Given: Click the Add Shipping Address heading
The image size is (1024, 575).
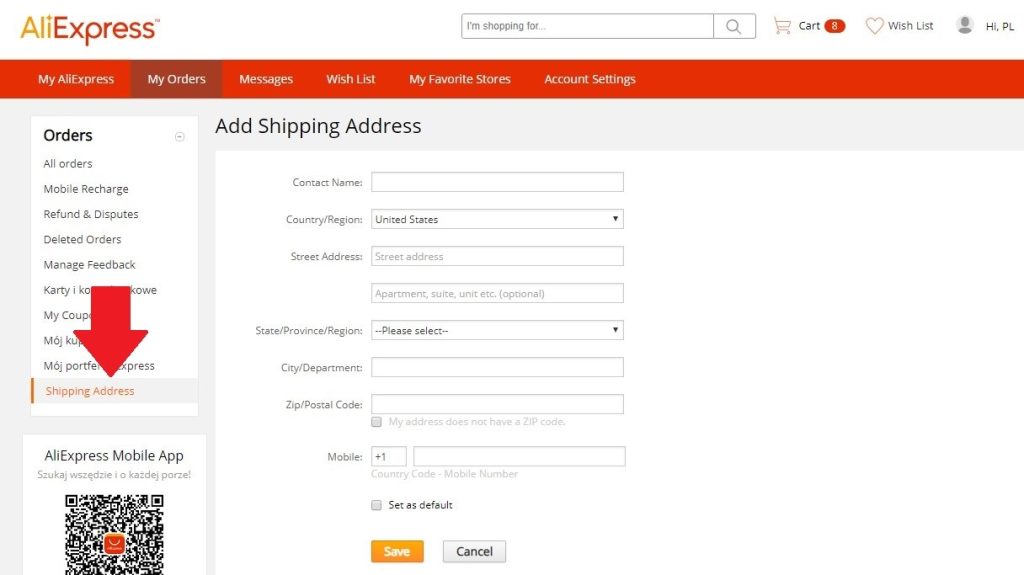Looking at the screenshot, I should coord(318,126).
